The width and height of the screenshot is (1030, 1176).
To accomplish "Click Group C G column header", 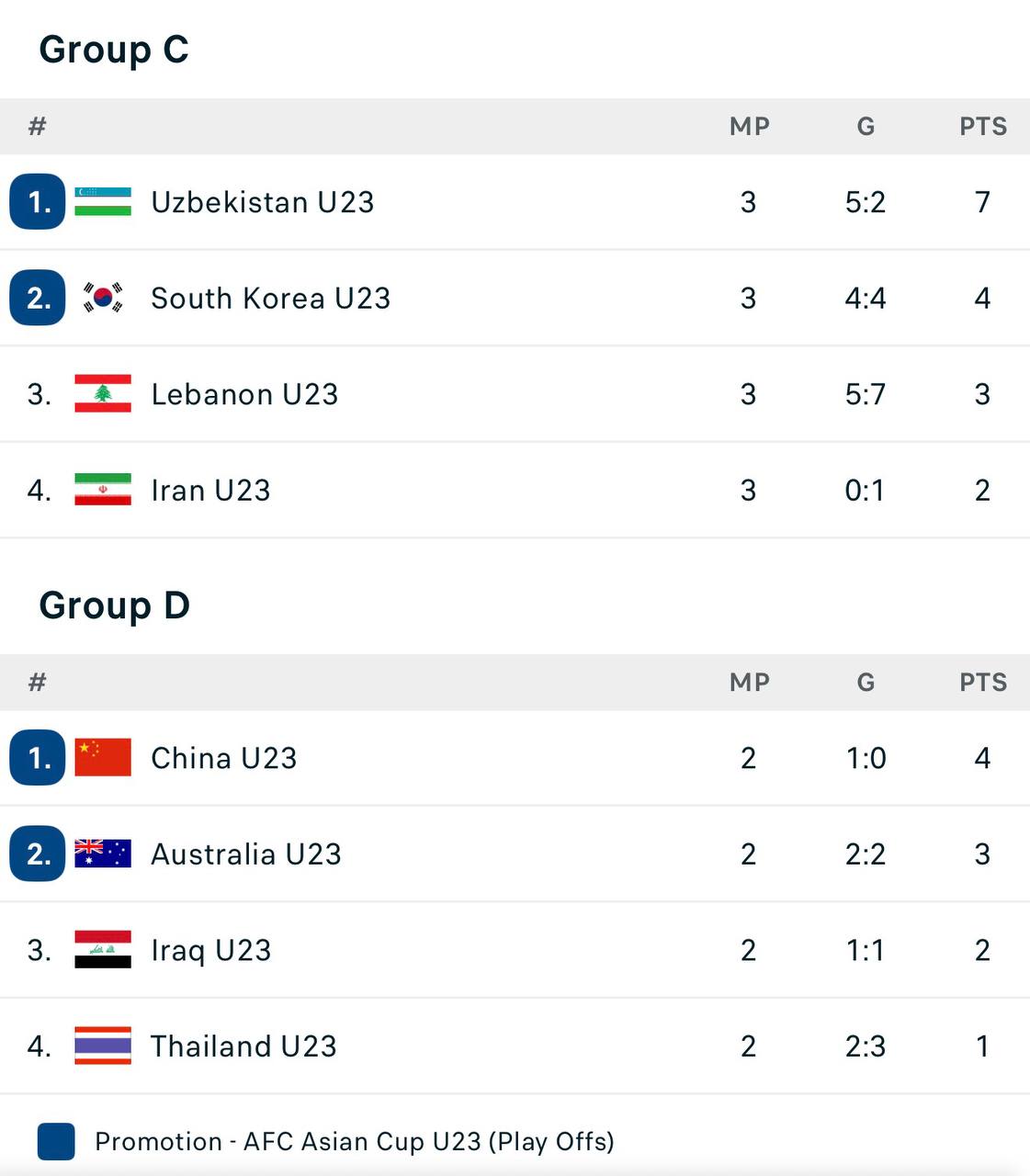I will coord(866,127).
